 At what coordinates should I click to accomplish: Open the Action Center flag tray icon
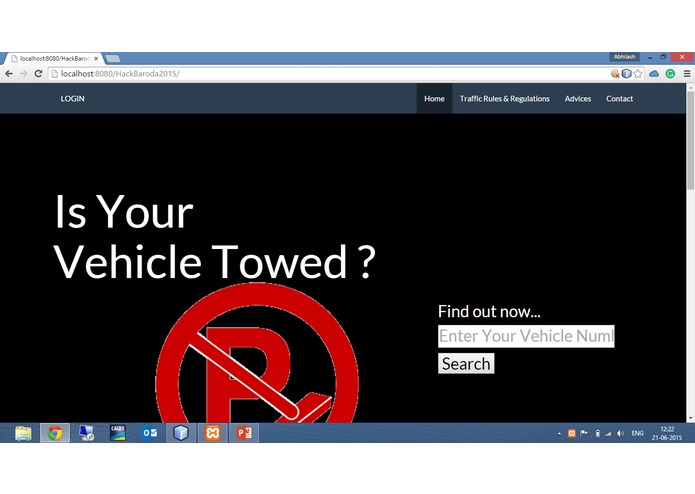point(584,433)
